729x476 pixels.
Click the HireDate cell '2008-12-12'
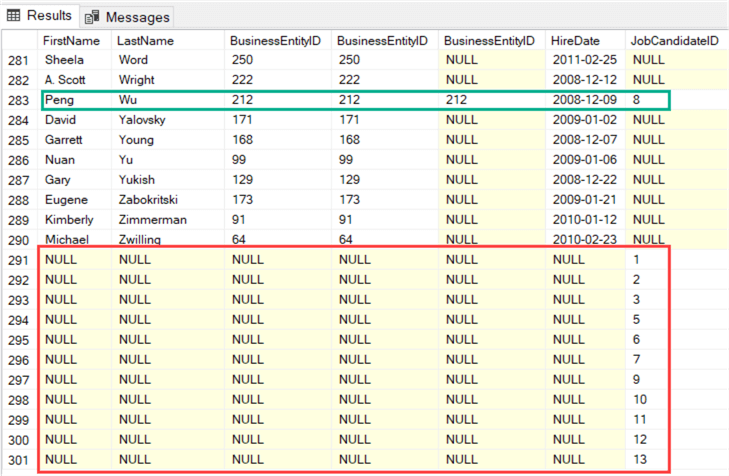pyautogui.click(x=585, y=80)
